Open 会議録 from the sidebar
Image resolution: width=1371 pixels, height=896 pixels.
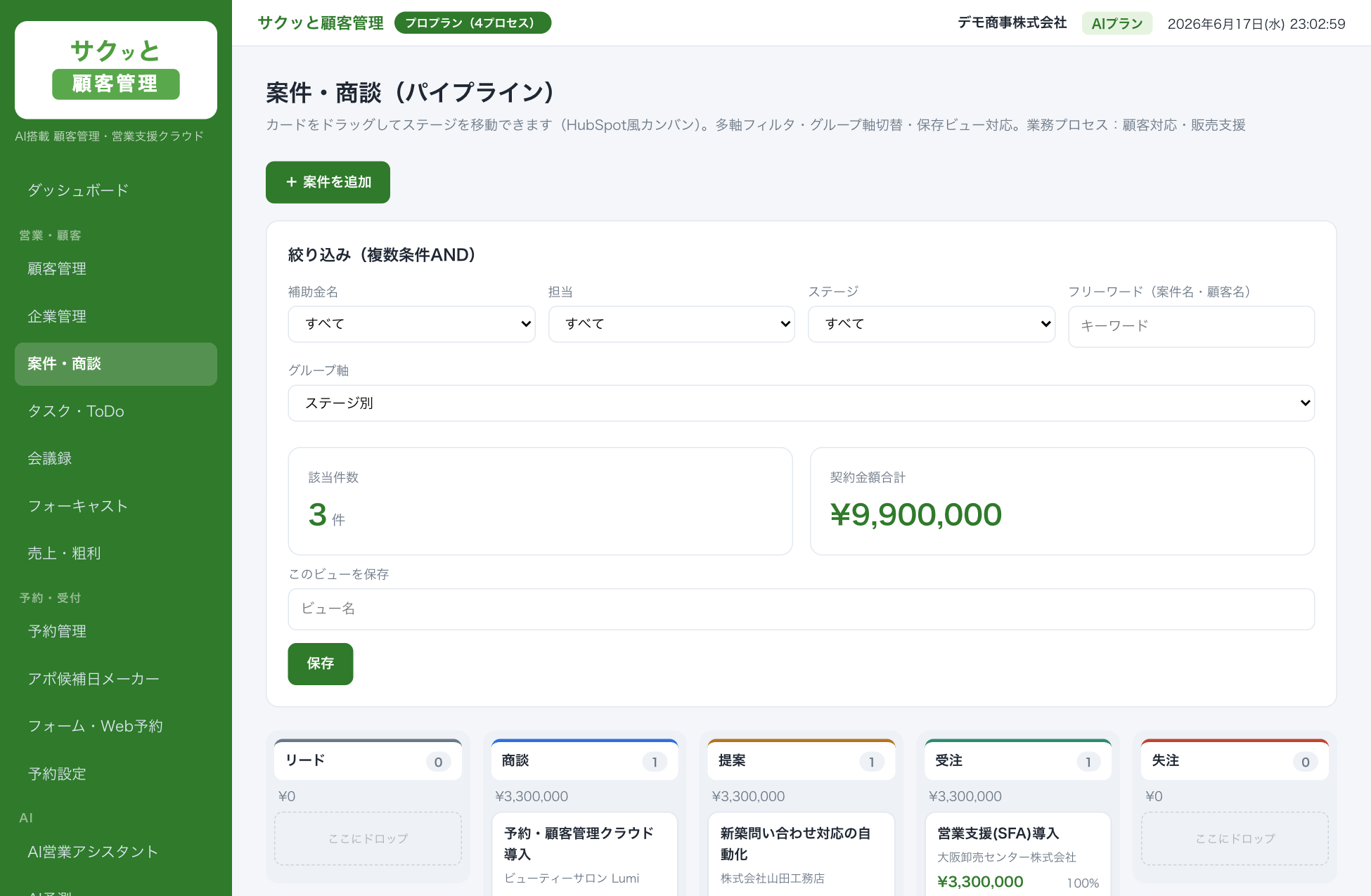point(116,459)
